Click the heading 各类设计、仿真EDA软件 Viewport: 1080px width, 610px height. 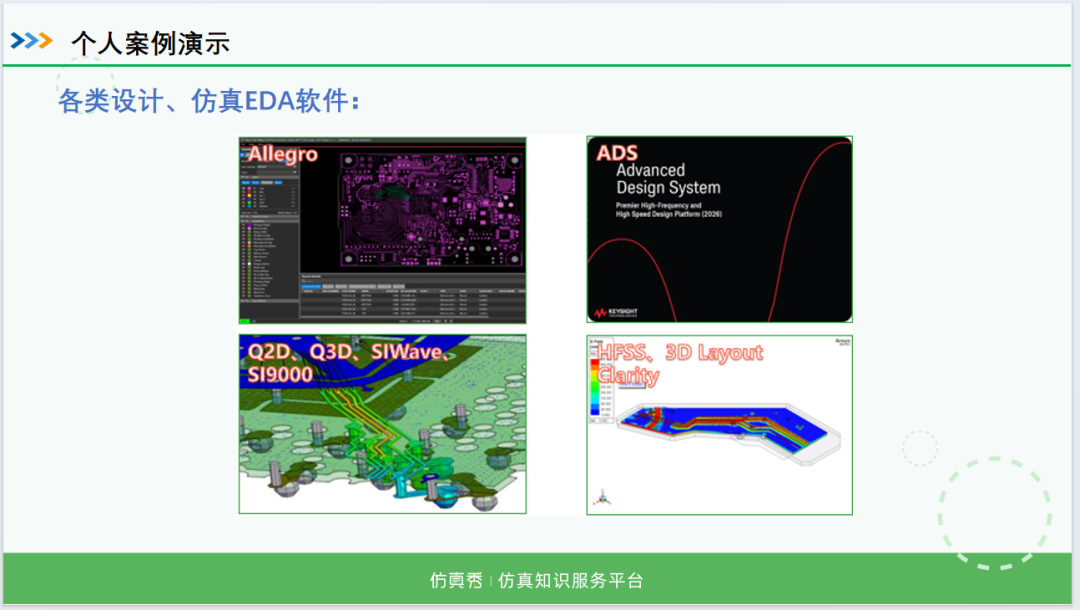tap(208, 101)
